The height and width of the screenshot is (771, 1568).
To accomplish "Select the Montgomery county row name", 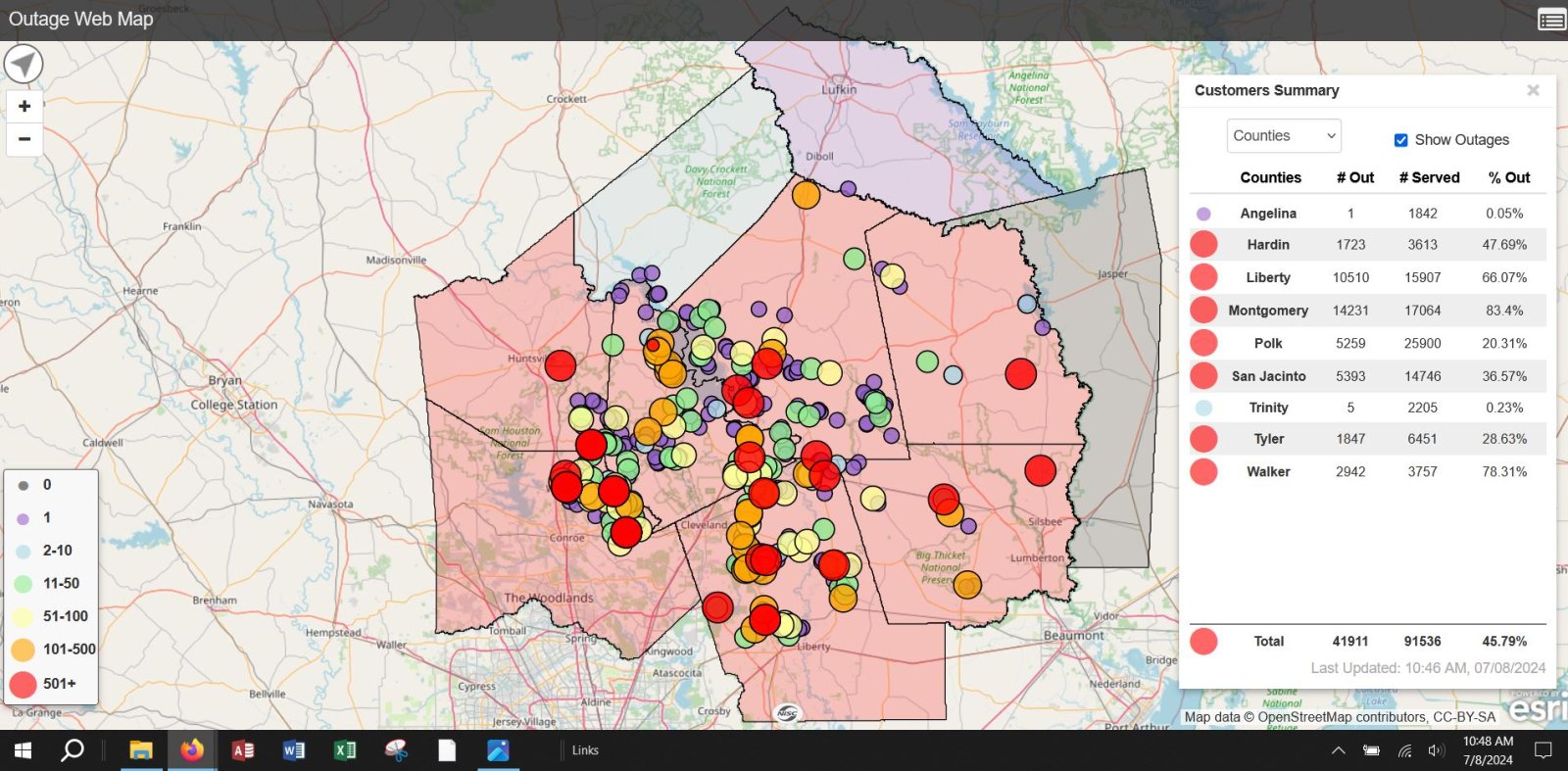I will click(x=1268, y=311).
